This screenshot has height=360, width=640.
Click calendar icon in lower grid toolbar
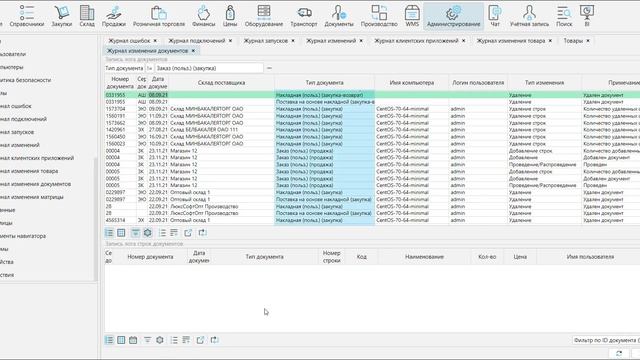(x=133, y=340)
